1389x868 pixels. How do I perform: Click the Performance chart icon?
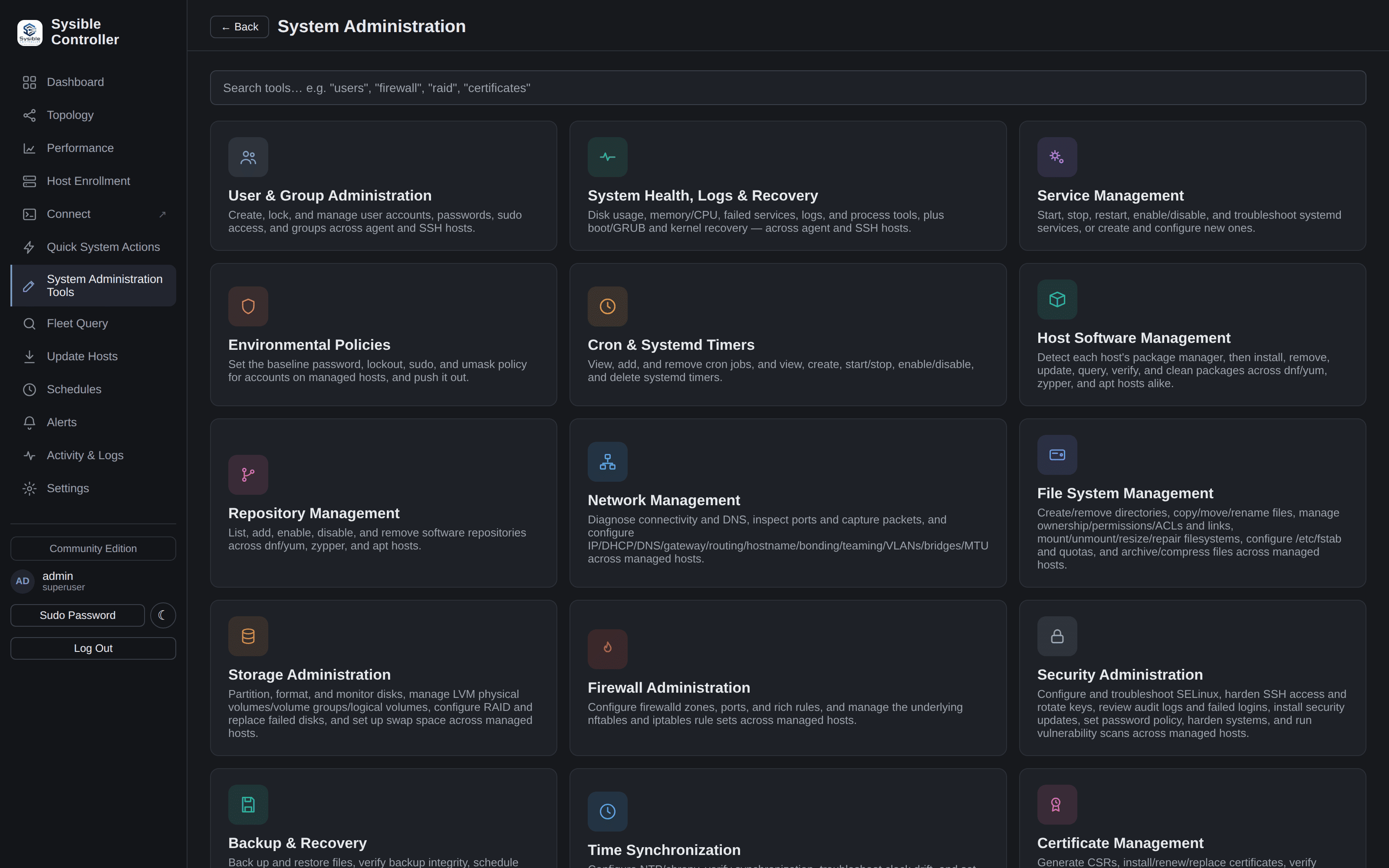(29, 149)
